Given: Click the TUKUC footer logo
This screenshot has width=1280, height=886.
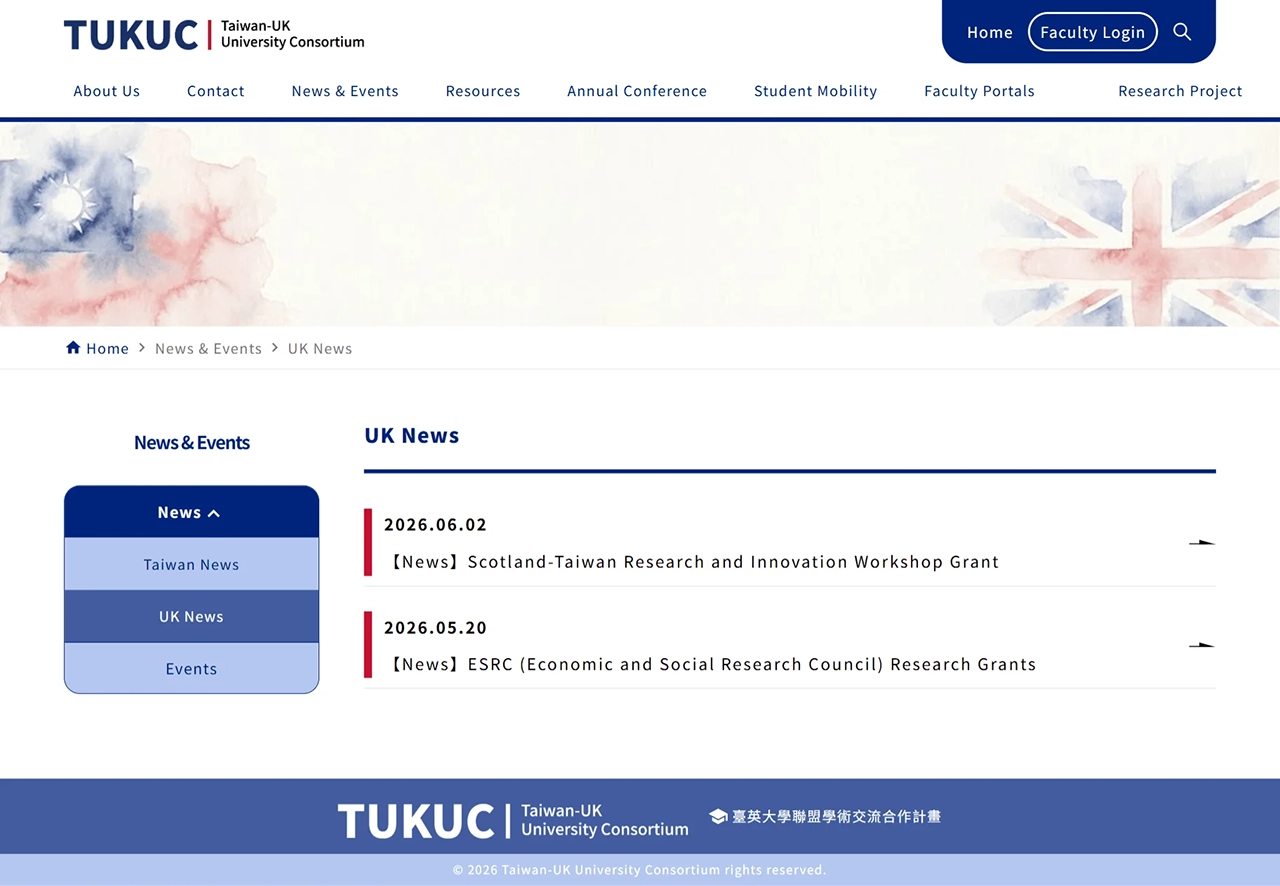Looking at the screenshot, I should coord(513,821).
